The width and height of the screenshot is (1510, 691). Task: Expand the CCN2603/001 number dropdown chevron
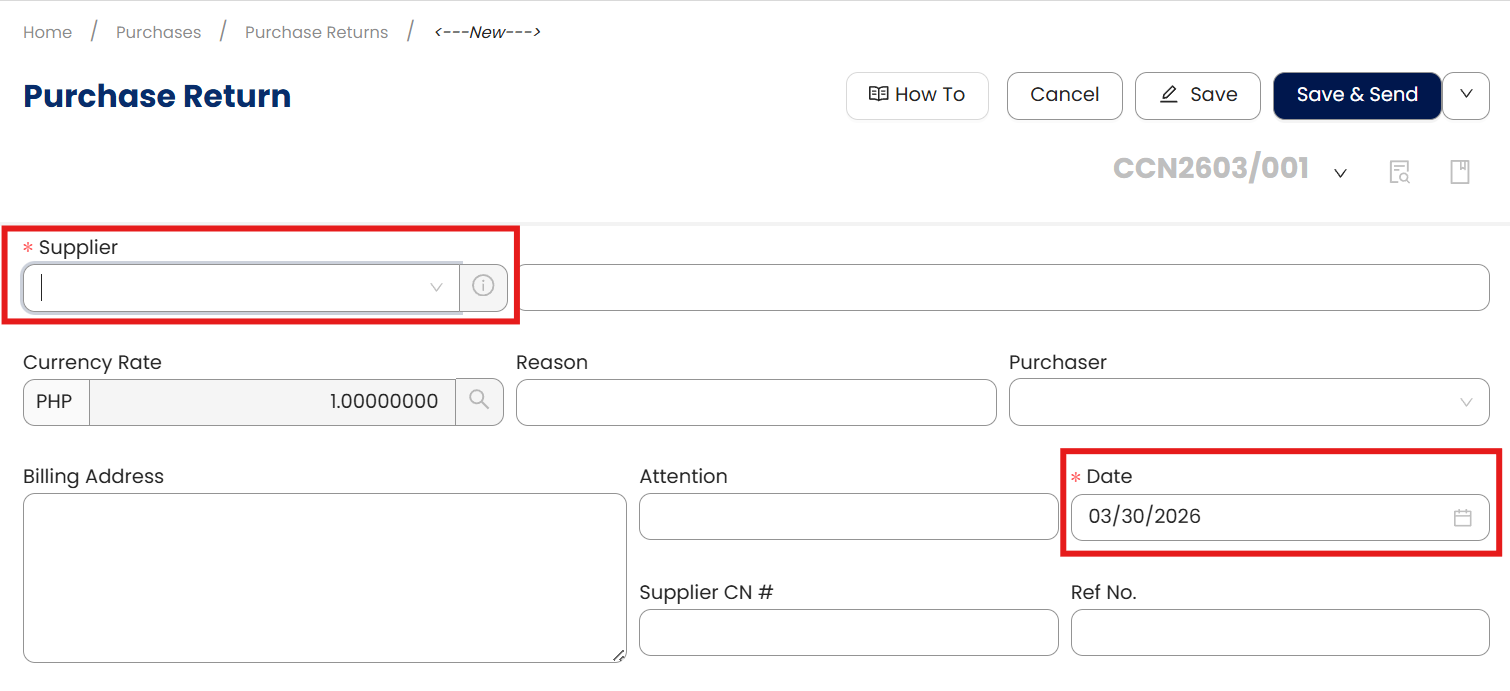[x=1340, y=173]
